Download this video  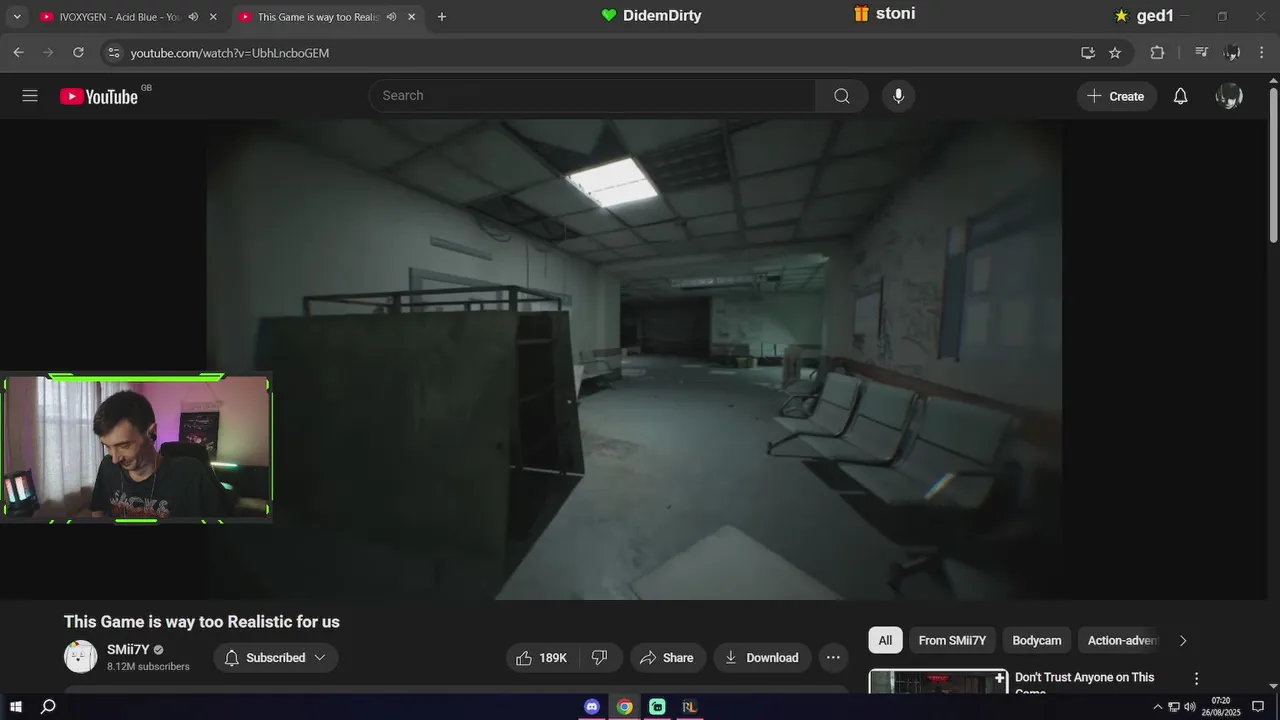click(x=762, y=657)
